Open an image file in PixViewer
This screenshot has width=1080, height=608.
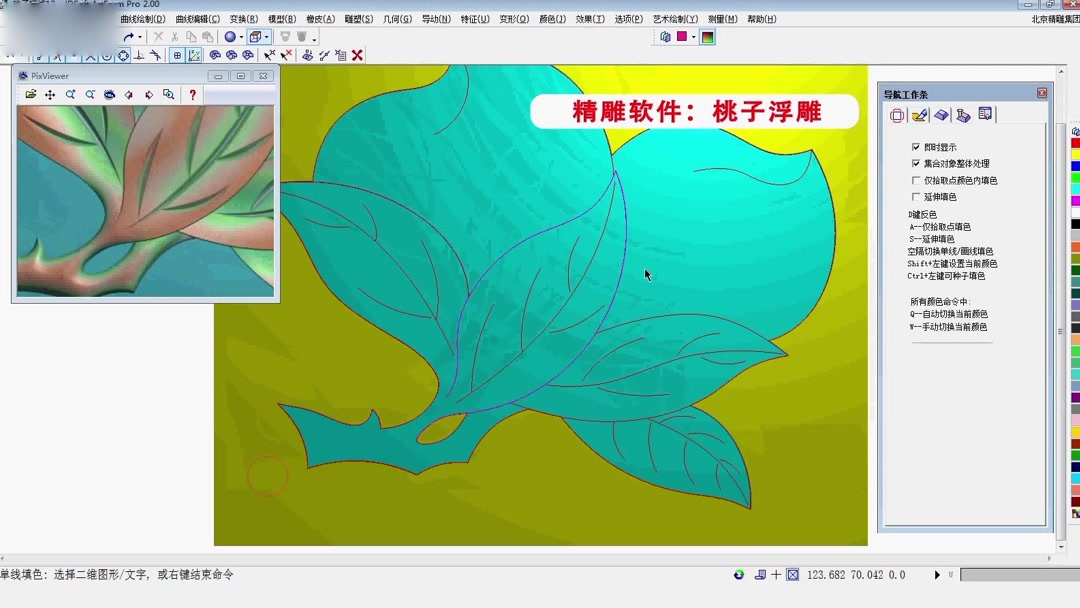click(31, 94)
